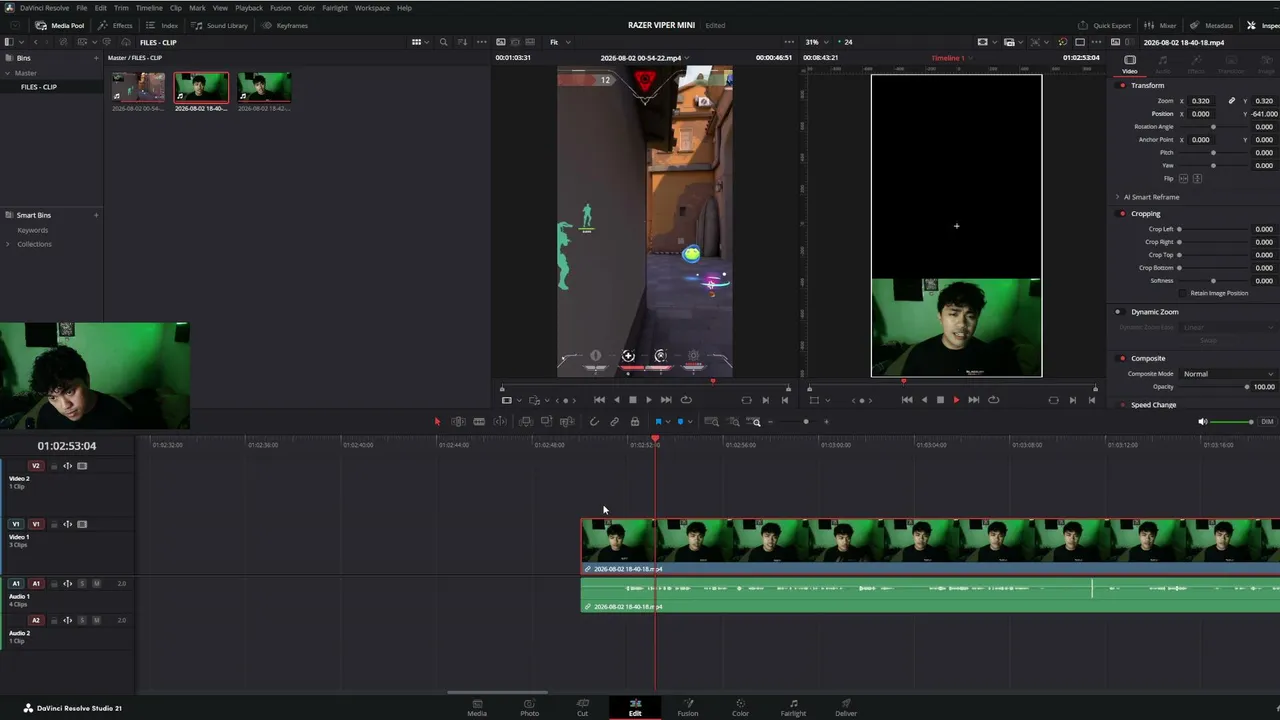Open the Playback menu
The height and width of the screenshot is (720, 1280).
tap(249, 8)
